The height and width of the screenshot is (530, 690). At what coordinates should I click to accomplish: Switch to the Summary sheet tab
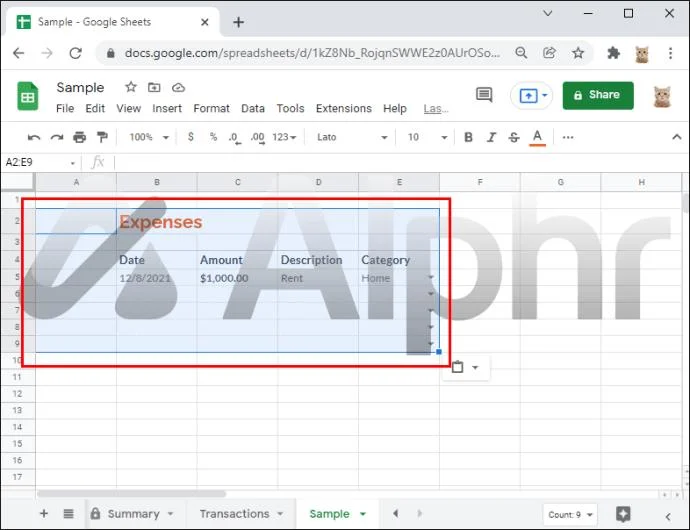point(132,514)
